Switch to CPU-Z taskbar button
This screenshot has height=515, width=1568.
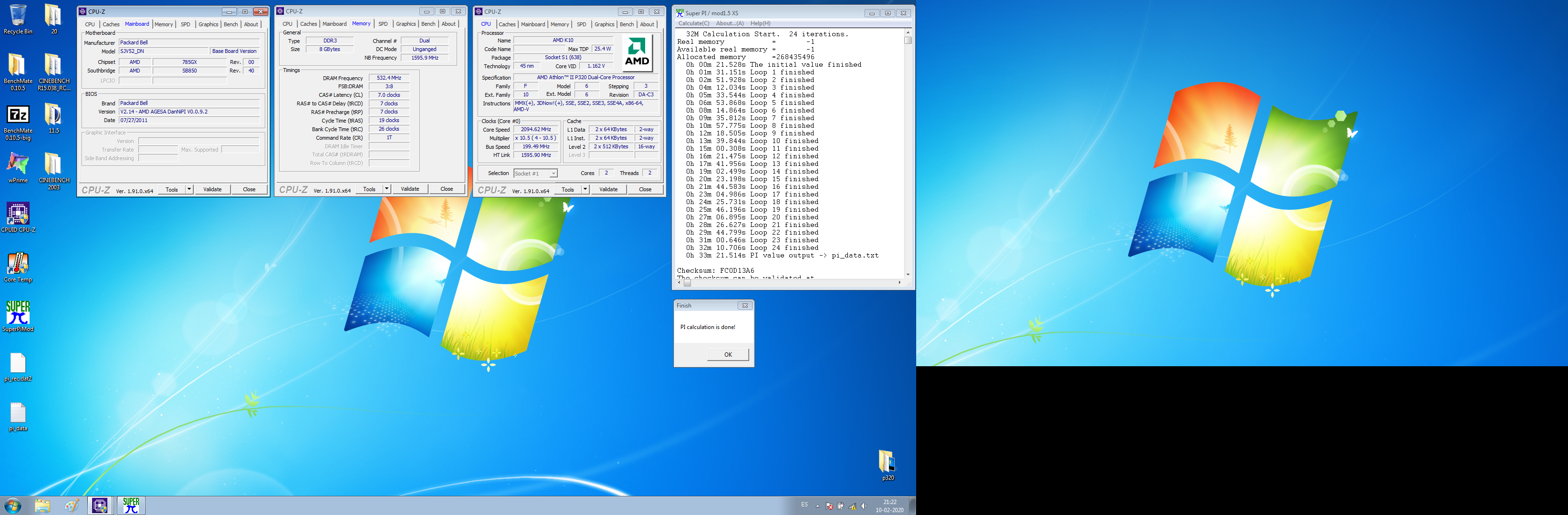coord(100,505)
